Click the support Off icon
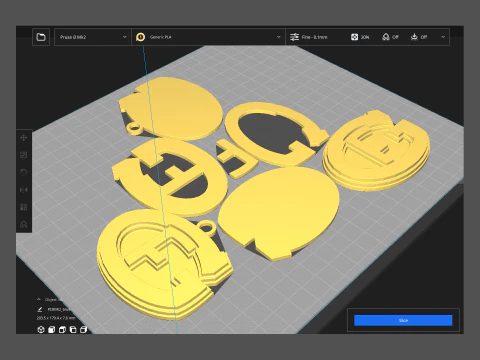 [386, 37]
